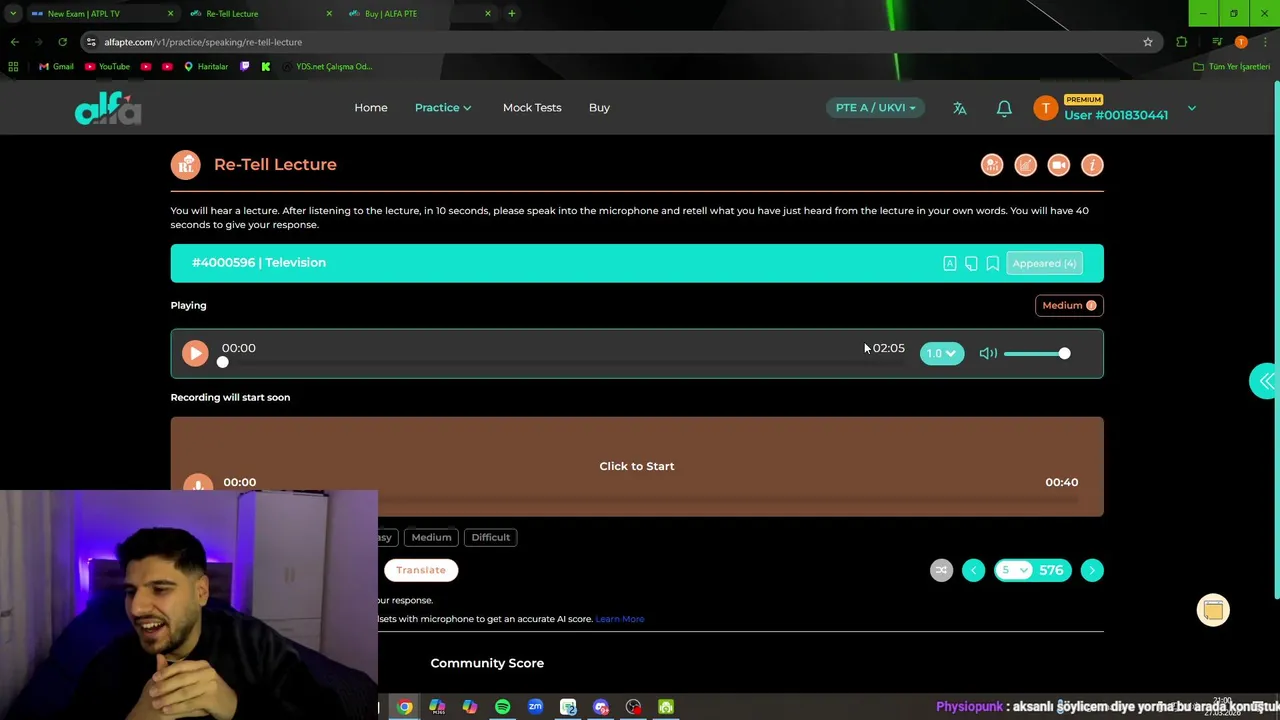The image size is (1280, 720).
Task: Open the info icon beside Re-Tell Lecture
Action: point(1092,165)
